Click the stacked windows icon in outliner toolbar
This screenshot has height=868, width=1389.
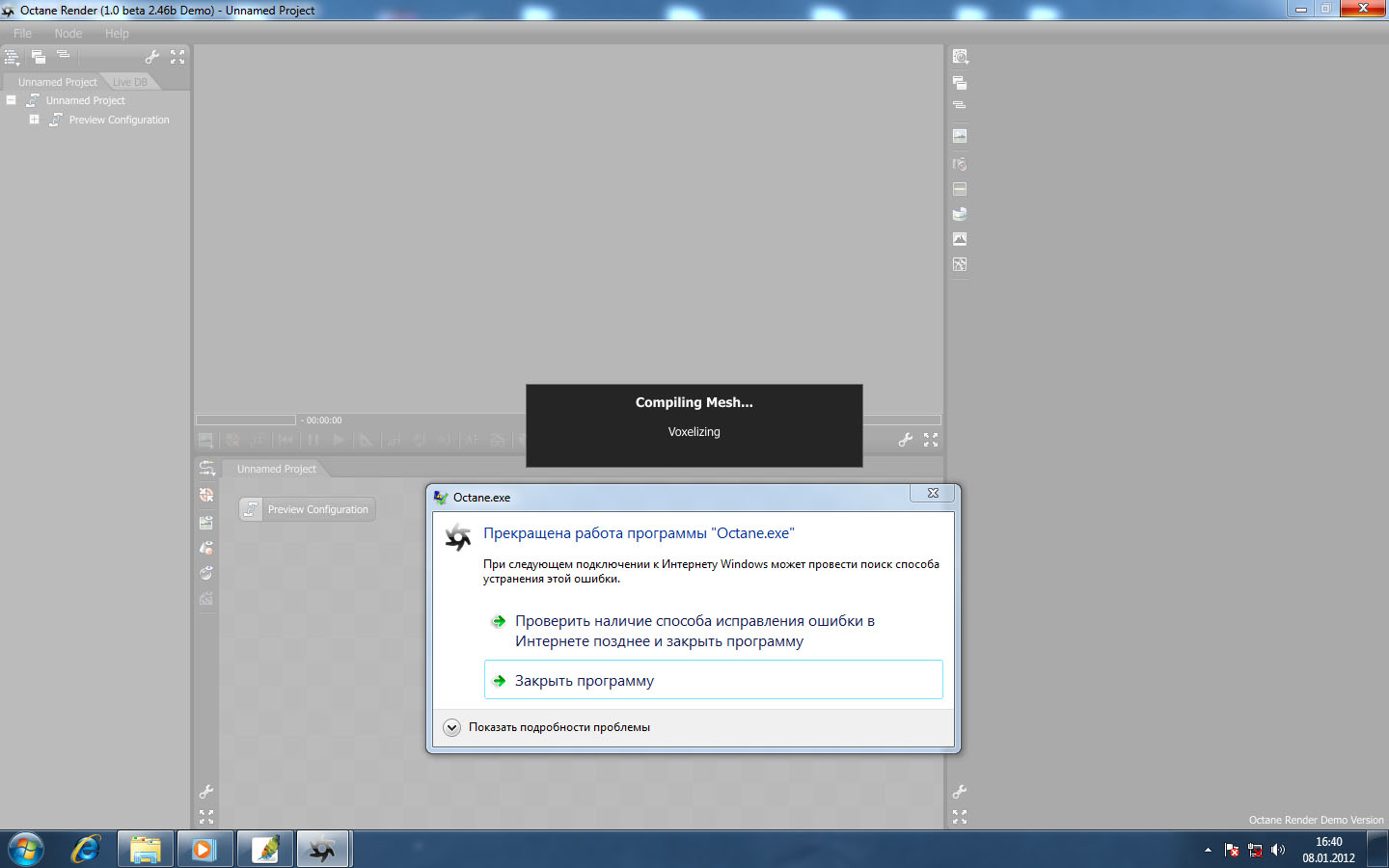coord(39,57)
